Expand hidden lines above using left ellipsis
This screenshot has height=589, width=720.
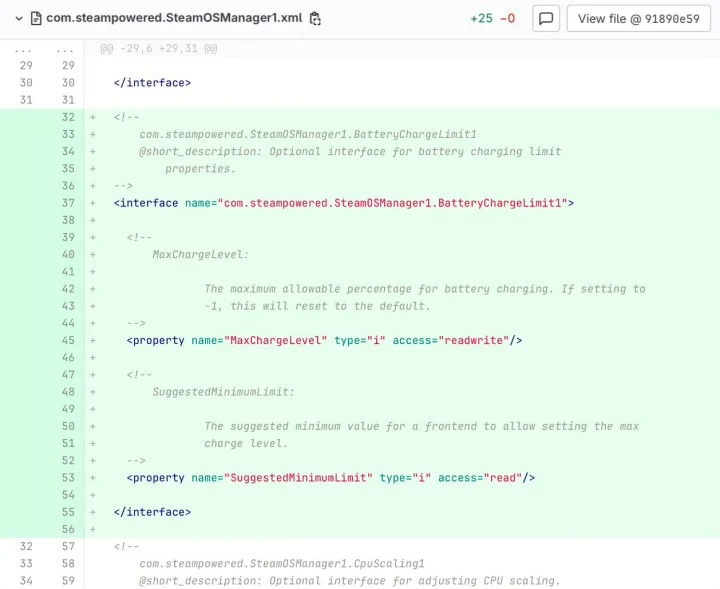pyautogui.click(x=22, y=48)
